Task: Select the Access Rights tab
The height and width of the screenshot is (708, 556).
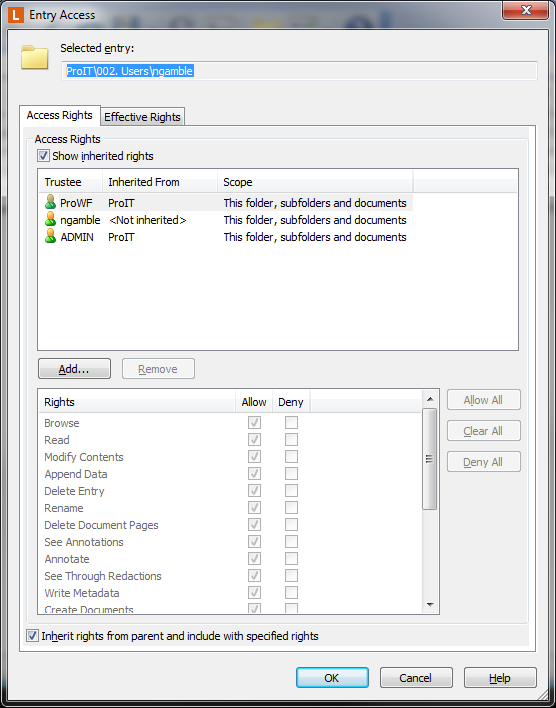Action: click(x=60, y=115)
